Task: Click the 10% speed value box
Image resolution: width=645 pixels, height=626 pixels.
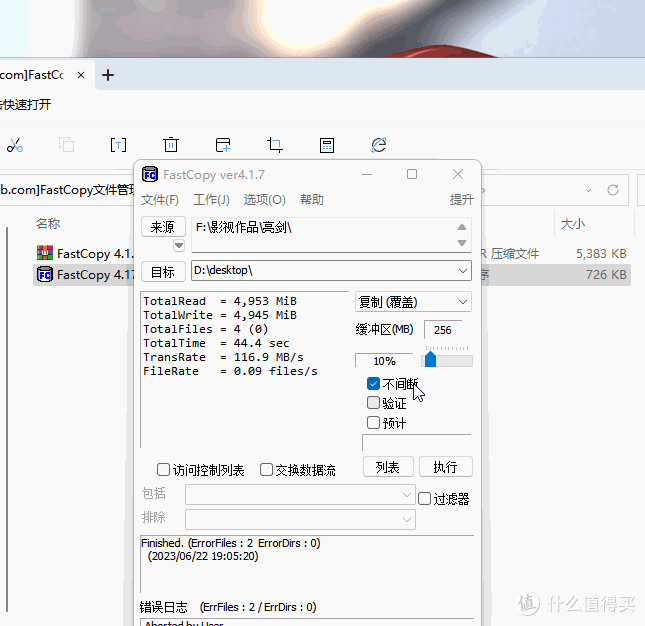Action: coord(384,361)
